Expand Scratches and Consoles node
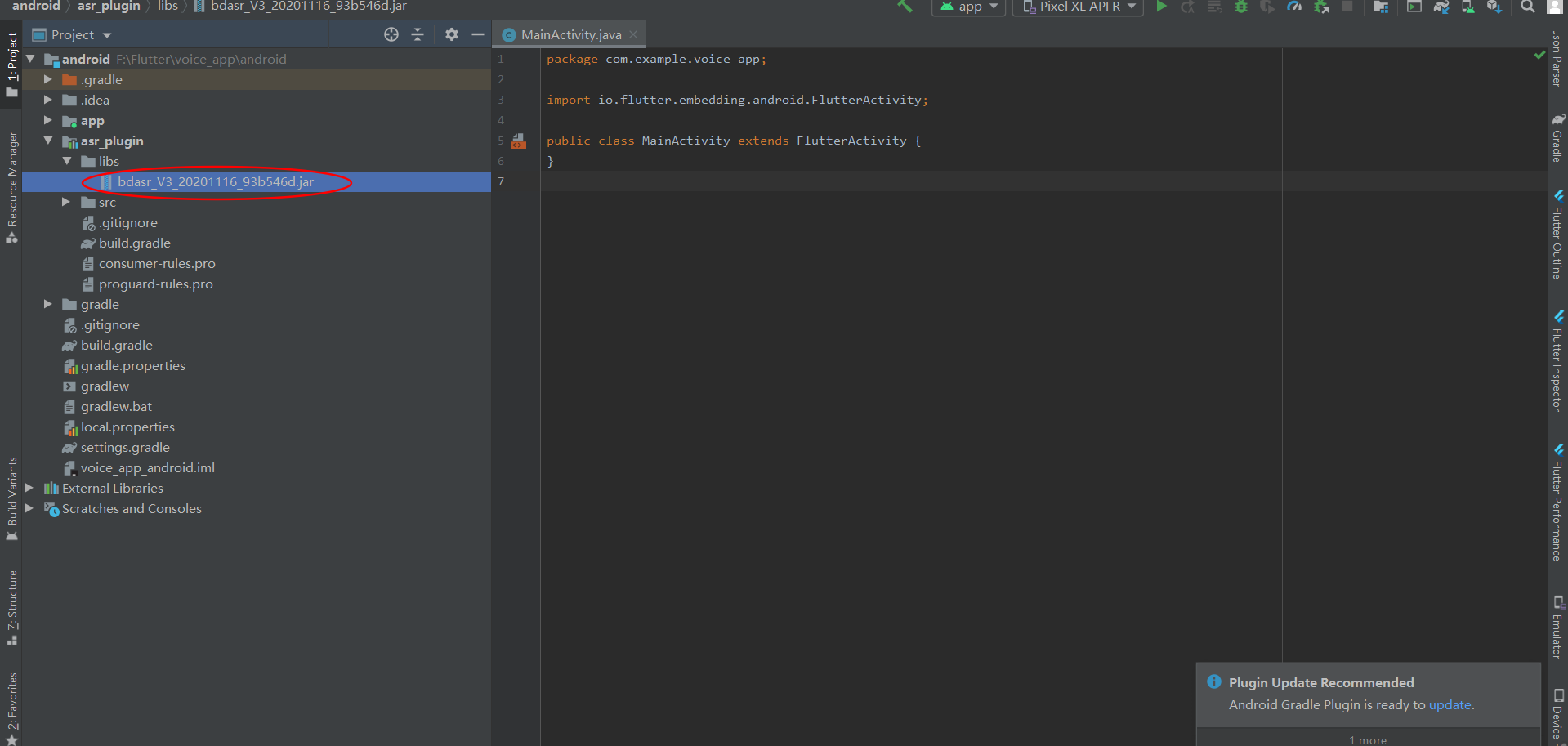Screen dimensions: 1568x746 coord(30,508)
